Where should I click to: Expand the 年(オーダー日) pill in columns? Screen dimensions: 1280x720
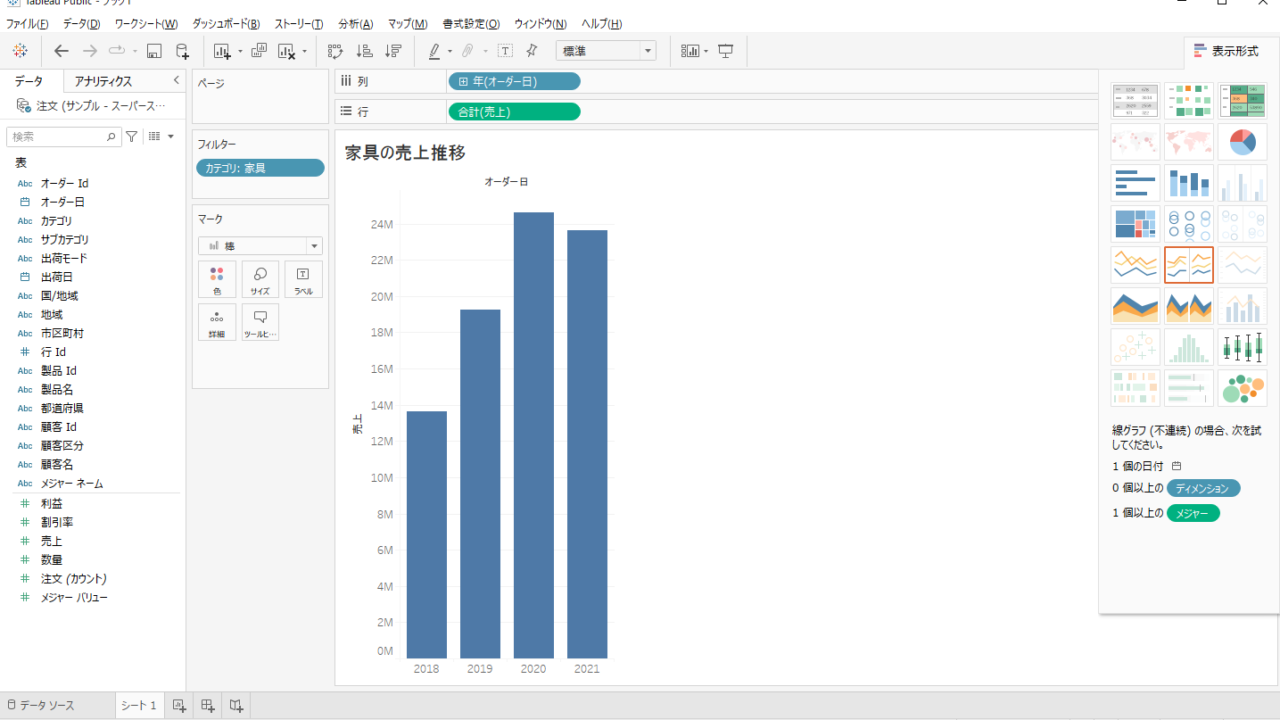click(464, 82)
